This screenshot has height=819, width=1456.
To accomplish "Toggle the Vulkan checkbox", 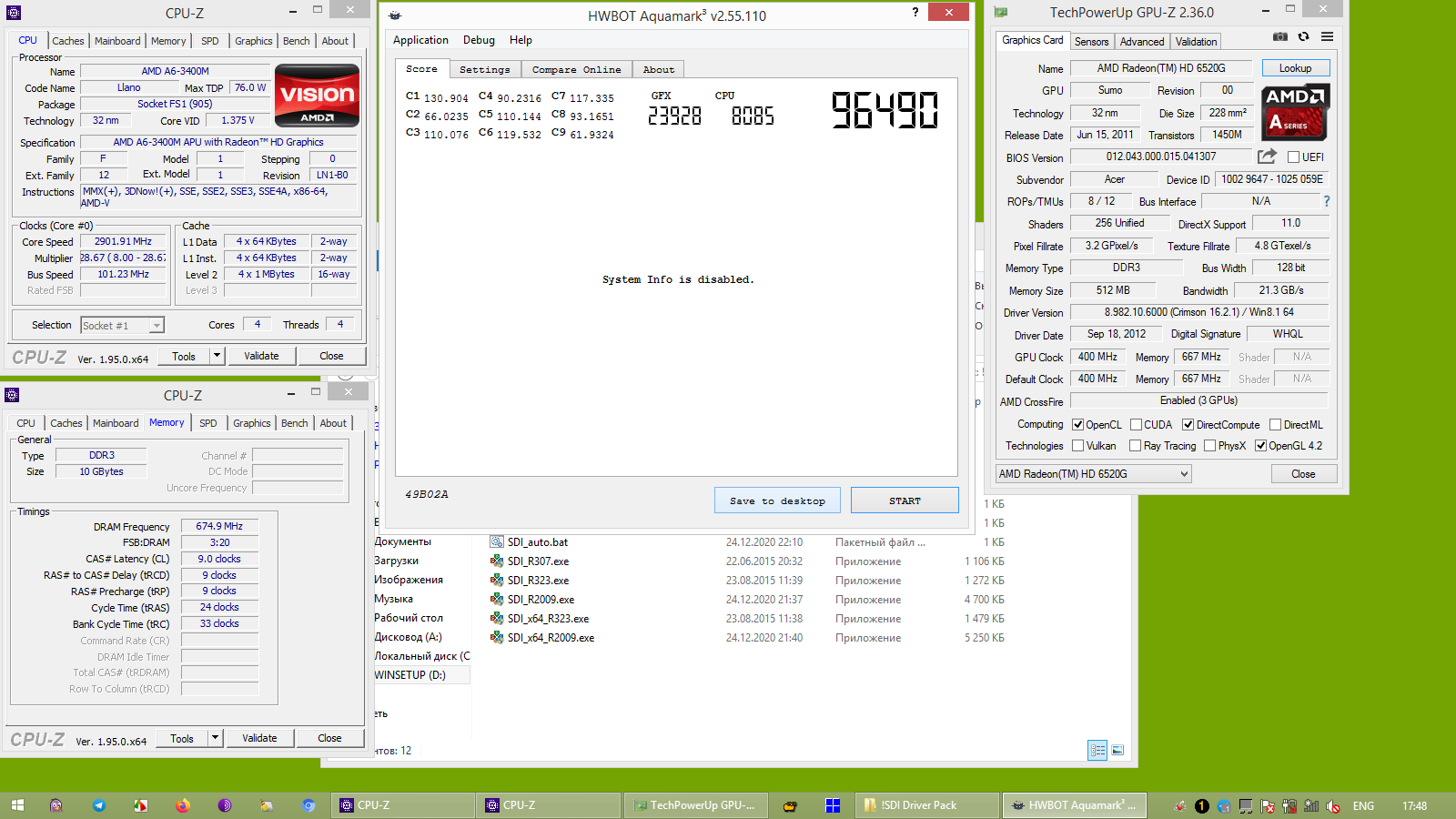I will 1077,446.
